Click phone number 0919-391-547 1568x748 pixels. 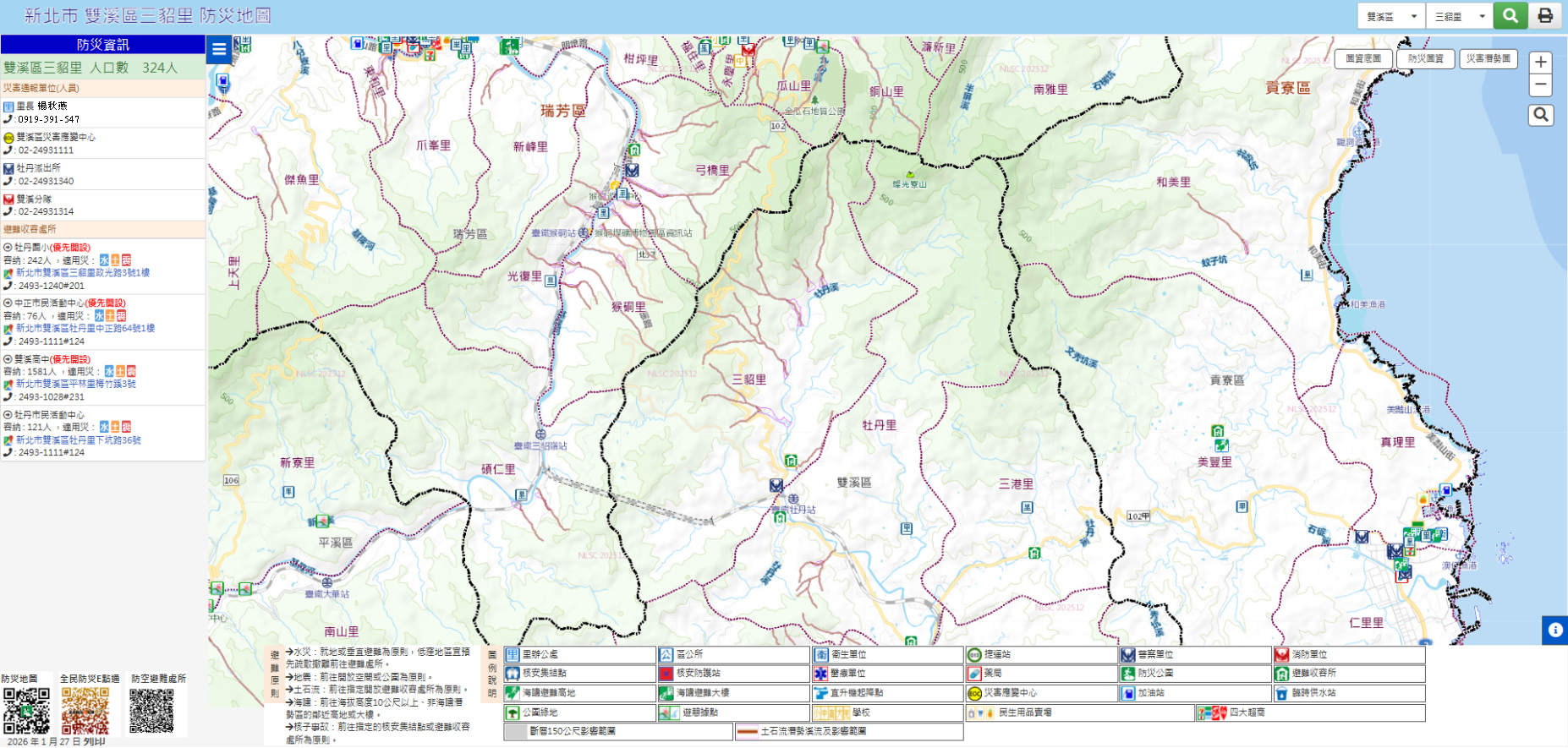[48, 120]
